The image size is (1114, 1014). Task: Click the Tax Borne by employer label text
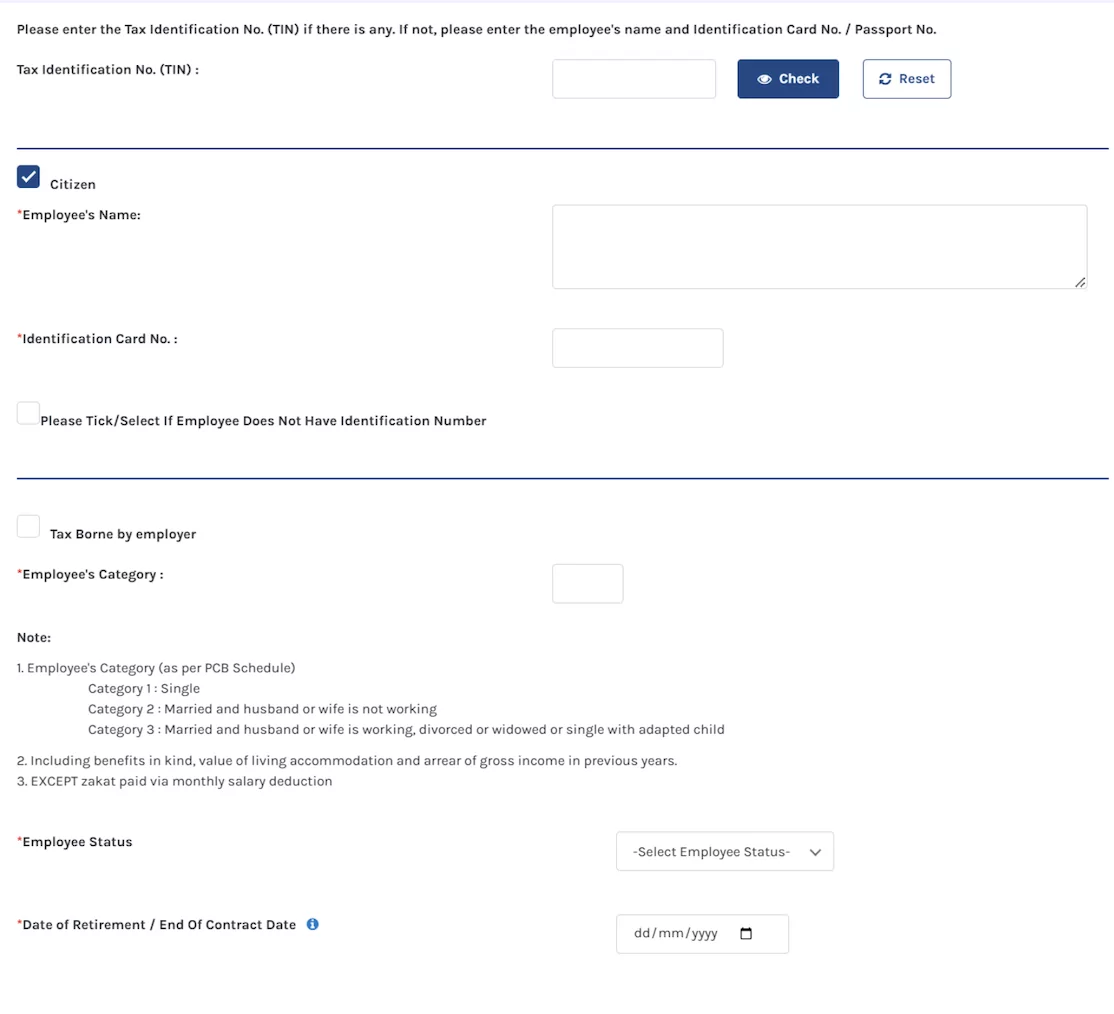coord(123,534)
